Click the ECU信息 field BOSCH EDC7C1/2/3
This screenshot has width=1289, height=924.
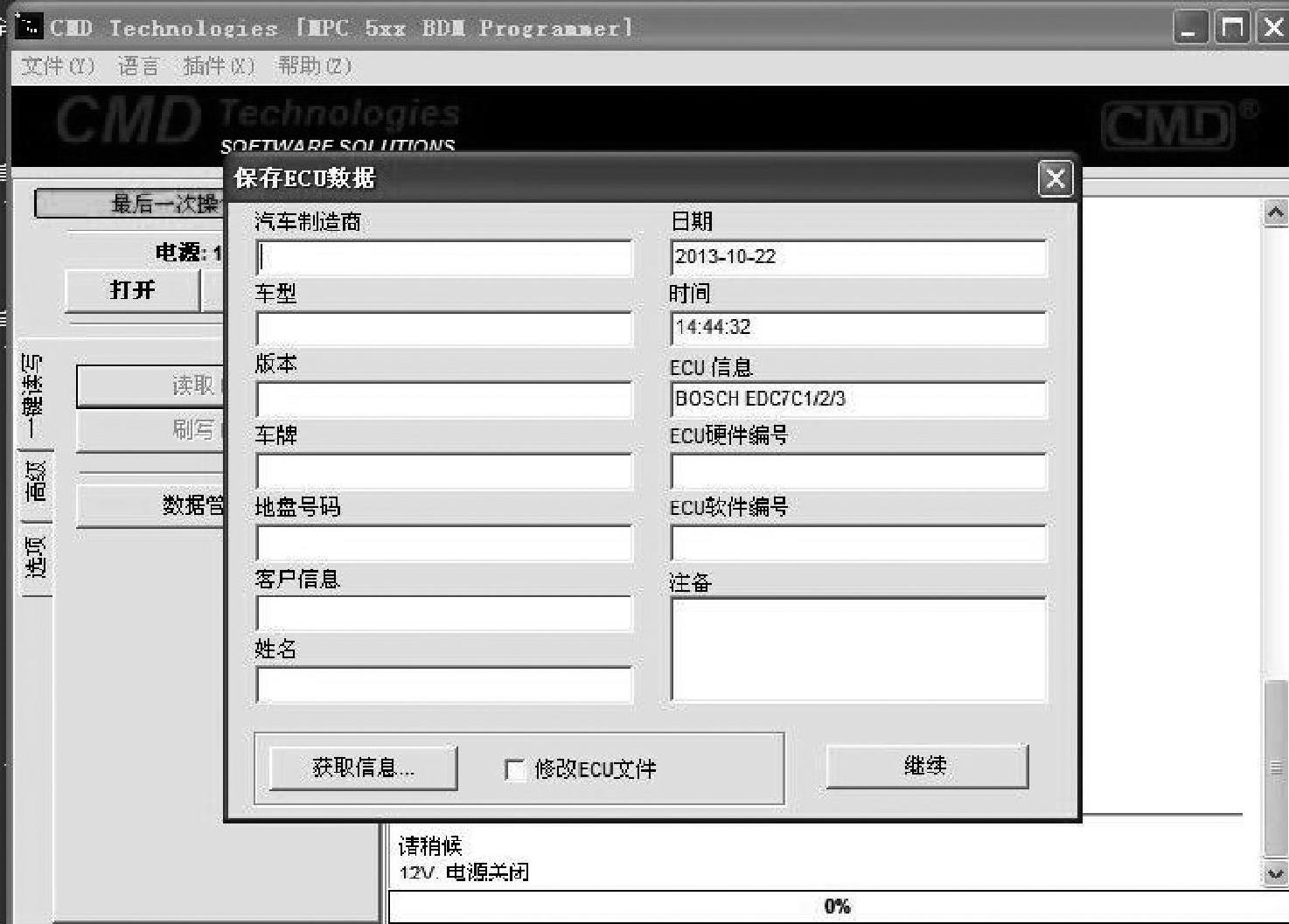(859, 399)
